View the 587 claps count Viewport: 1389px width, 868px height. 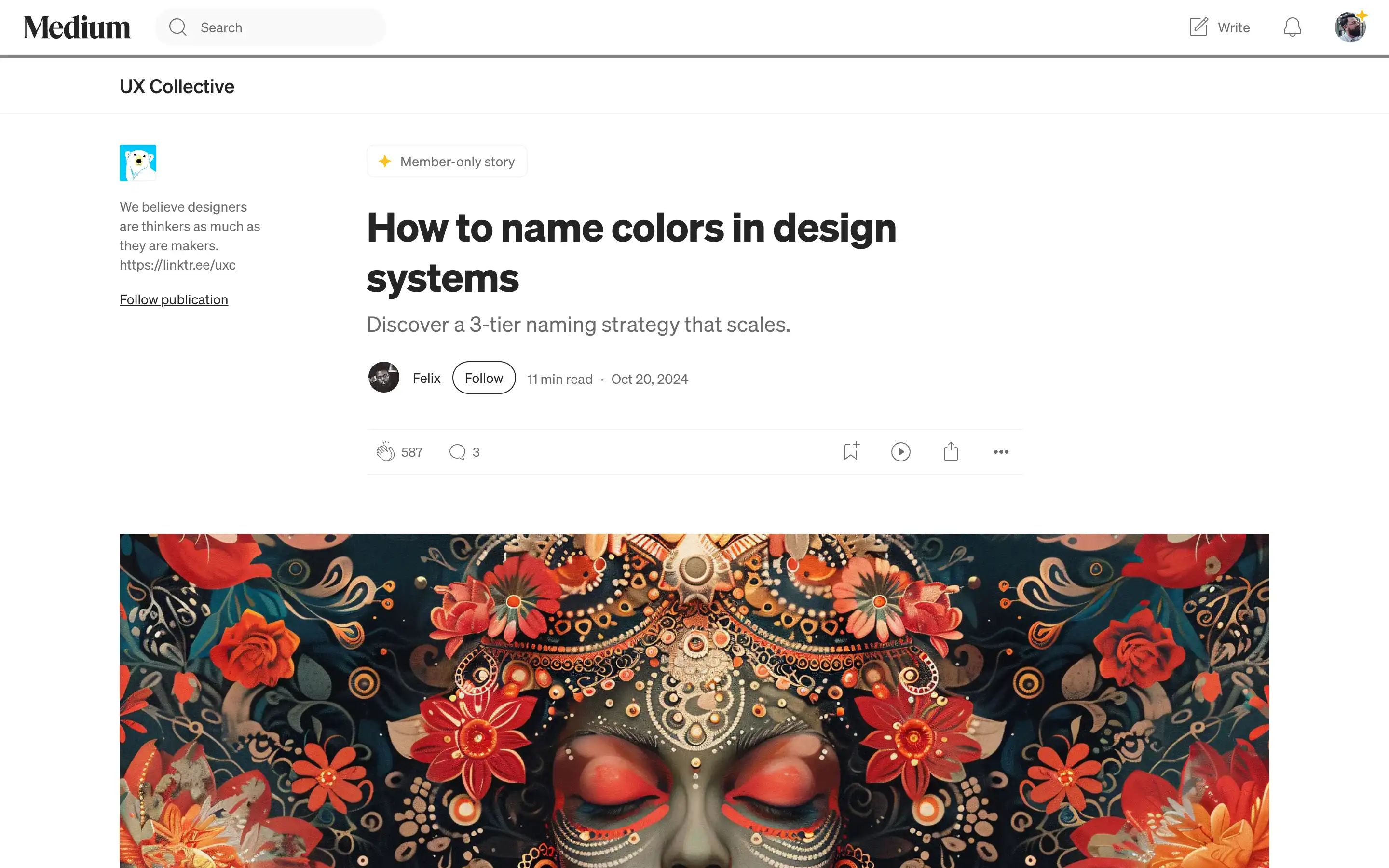point(411,452)
